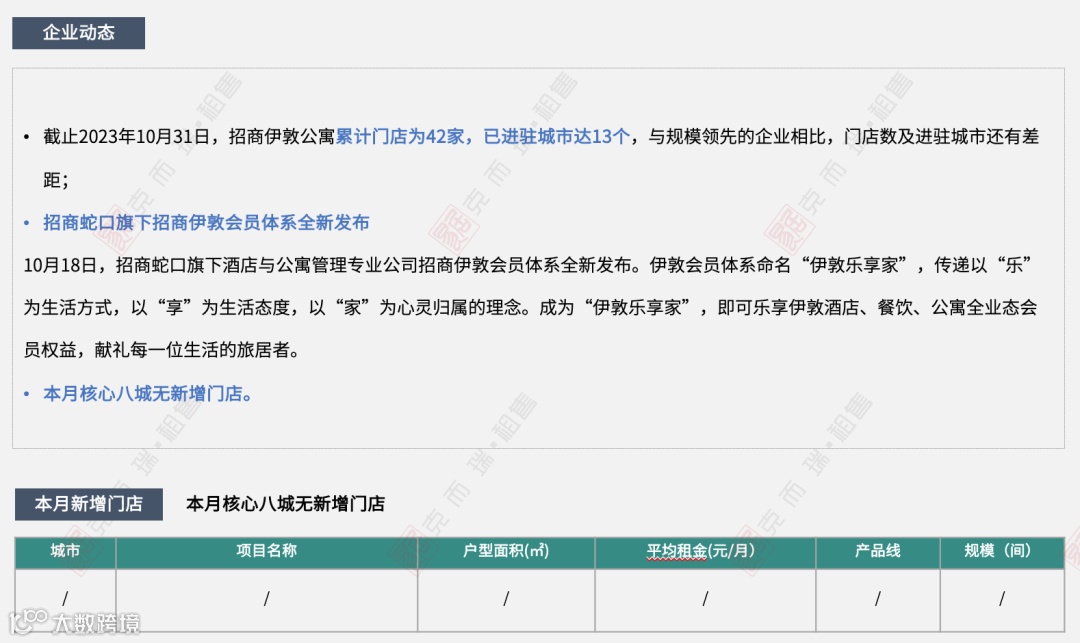Click the black 本月核心八城无新增门店 text beside 本月新增门店

tap(285, 504)
